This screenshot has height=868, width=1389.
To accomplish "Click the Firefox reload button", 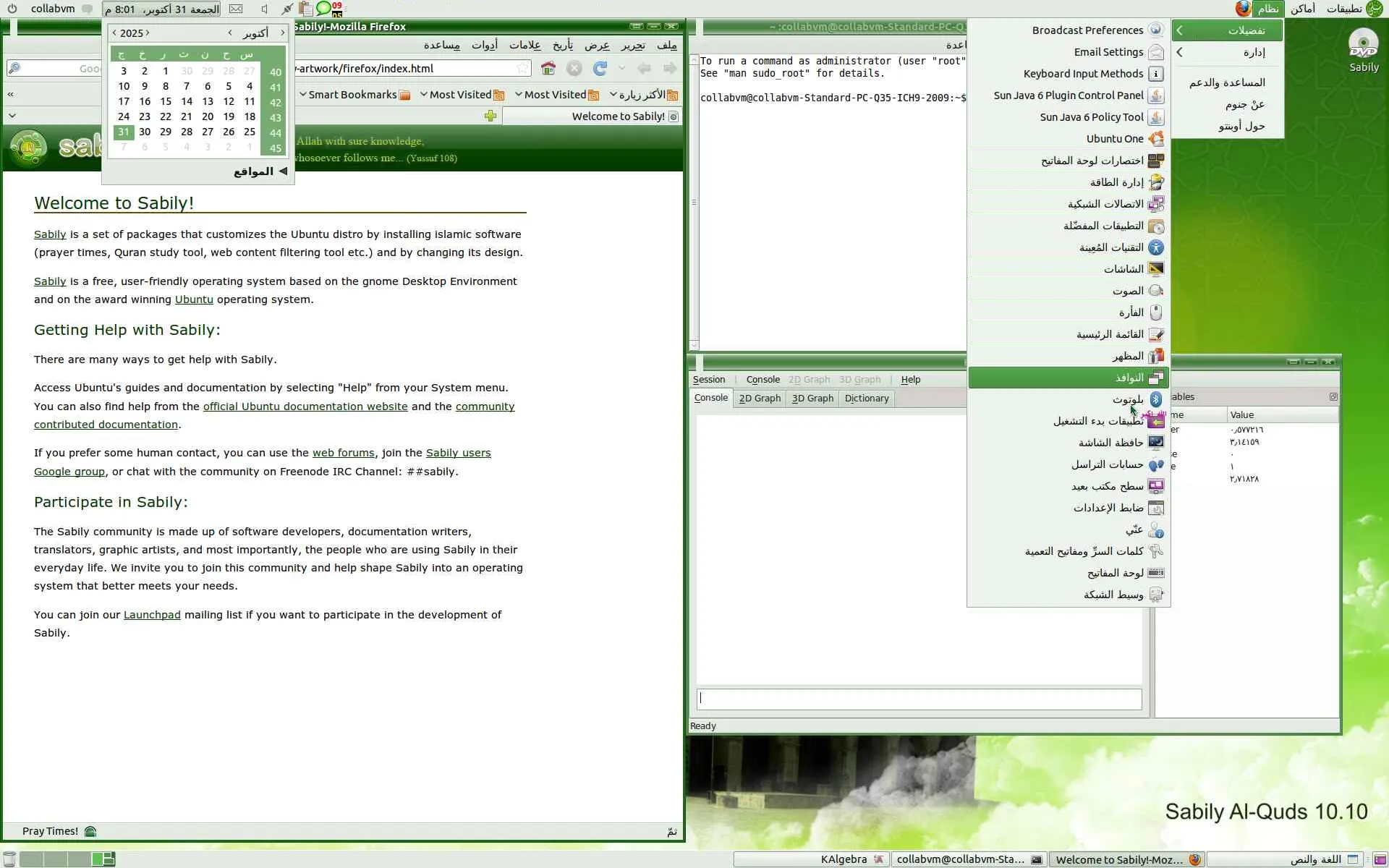I will click(600, 68).
